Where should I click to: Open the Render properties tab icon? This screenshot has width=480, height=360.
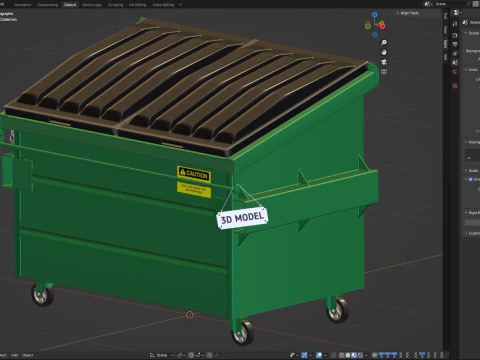click(x=455, y=35)
